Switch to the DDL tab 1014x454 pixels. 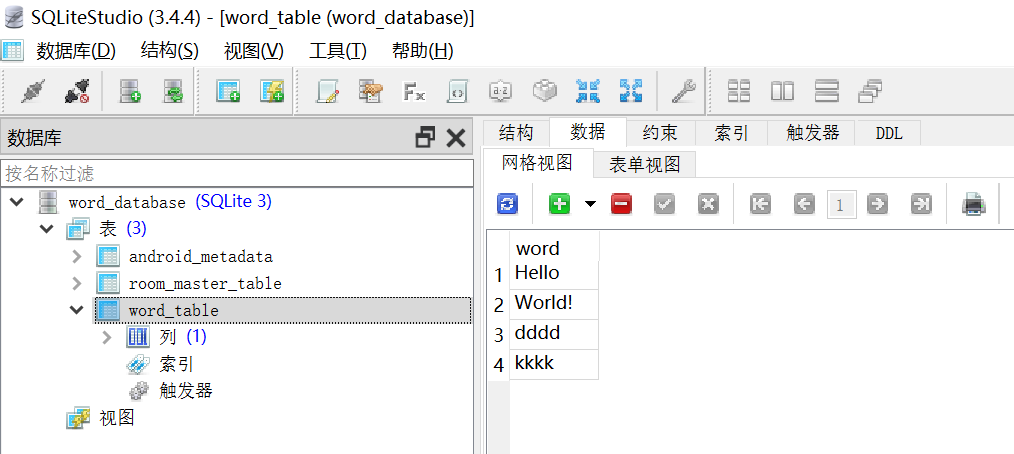click(x=888, y=133)
